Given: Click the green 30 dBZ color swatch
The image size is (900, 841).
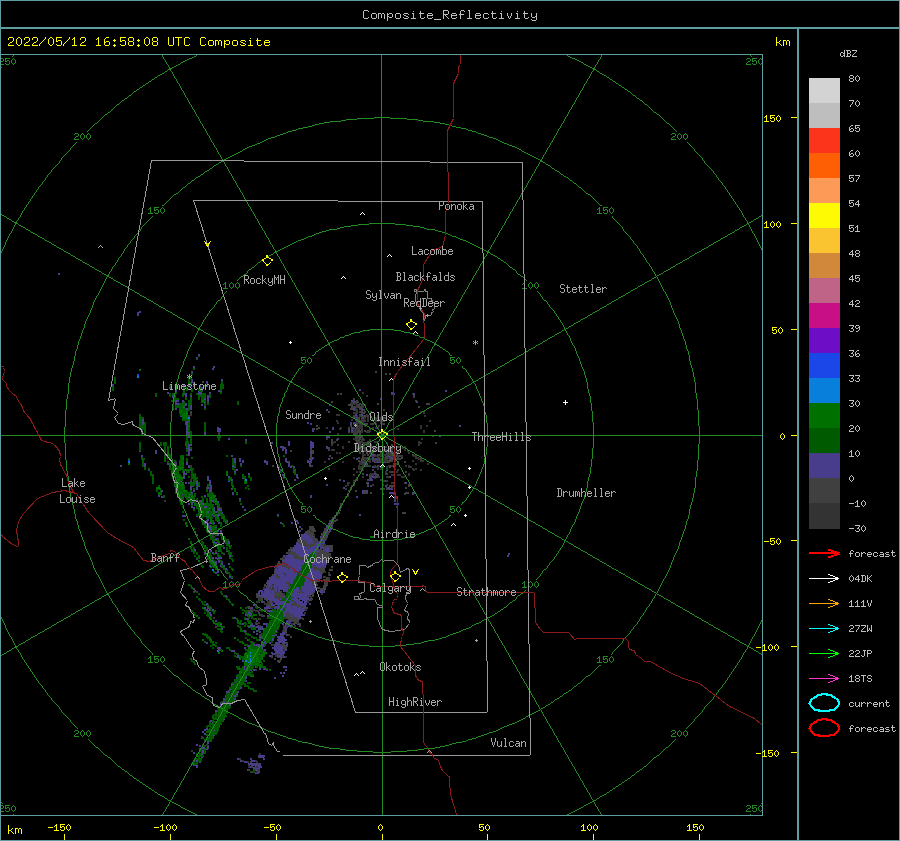Looking at the screenshot, I should pyautogui.click(x=824, y=416).
